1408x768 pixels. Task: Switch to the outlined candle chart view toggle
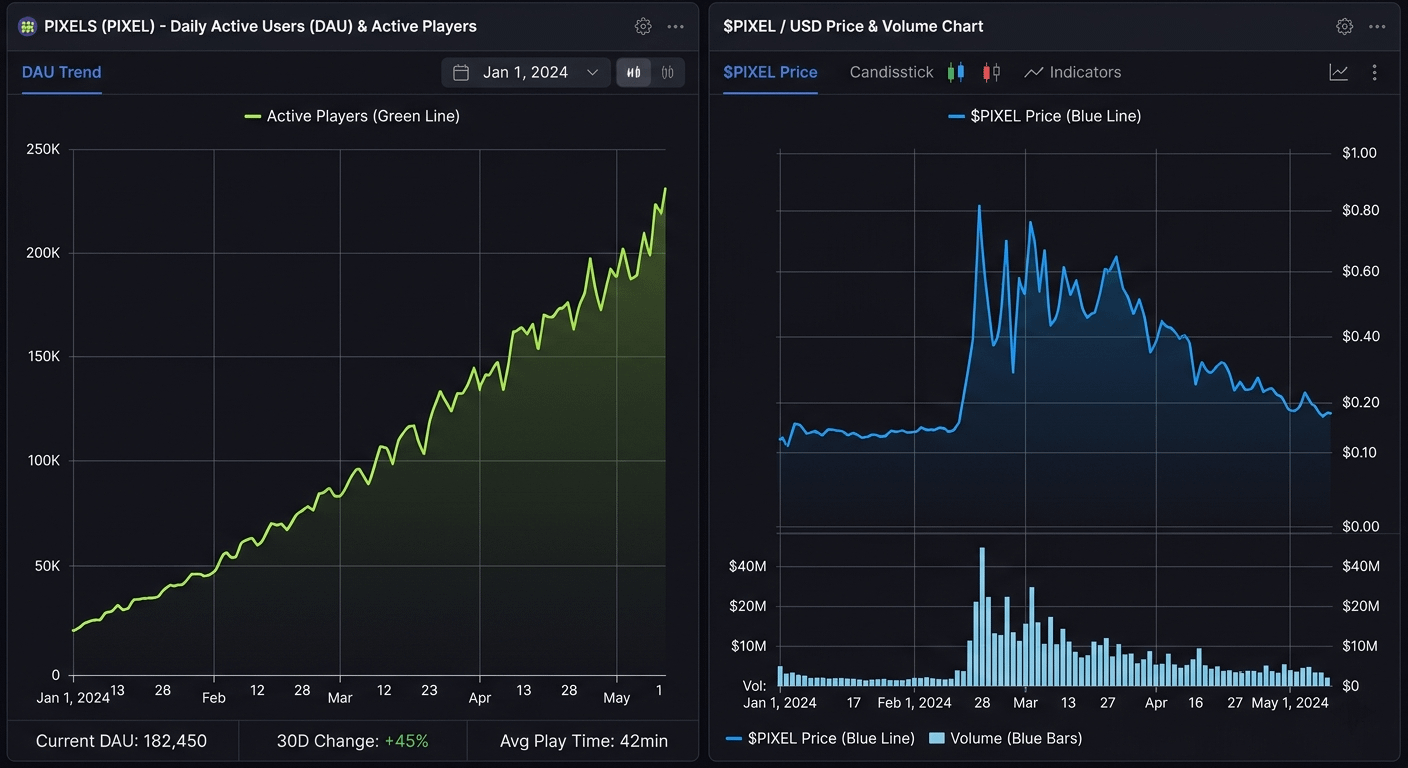point(667,72)
